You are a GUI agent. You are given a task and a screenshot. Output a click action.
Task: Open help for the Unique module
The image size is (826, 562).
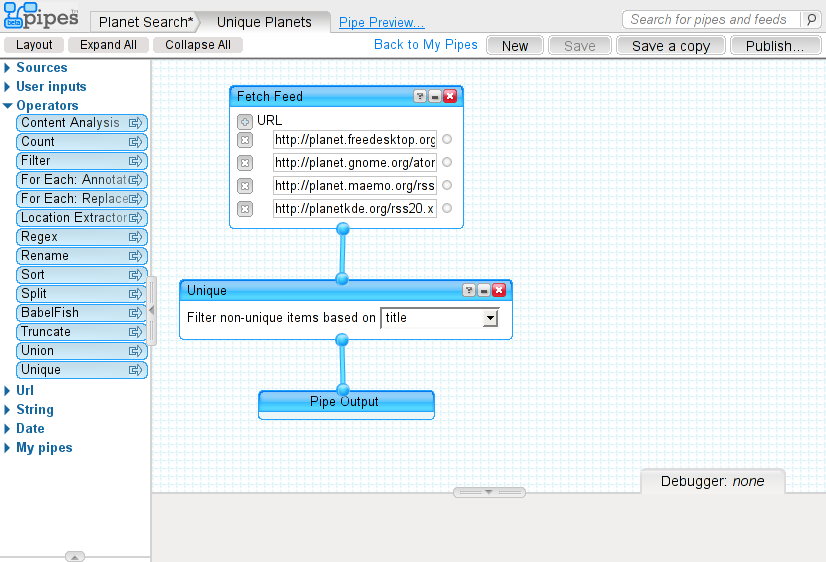click(x=469, y=290)
